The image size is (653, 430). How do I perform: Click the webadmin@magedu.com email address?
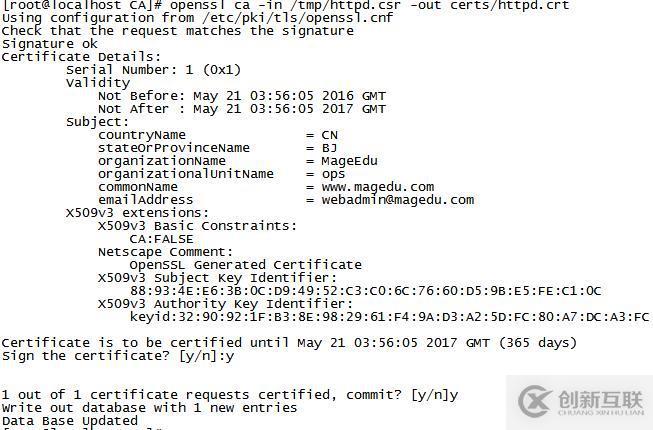[x=398, y=200]
